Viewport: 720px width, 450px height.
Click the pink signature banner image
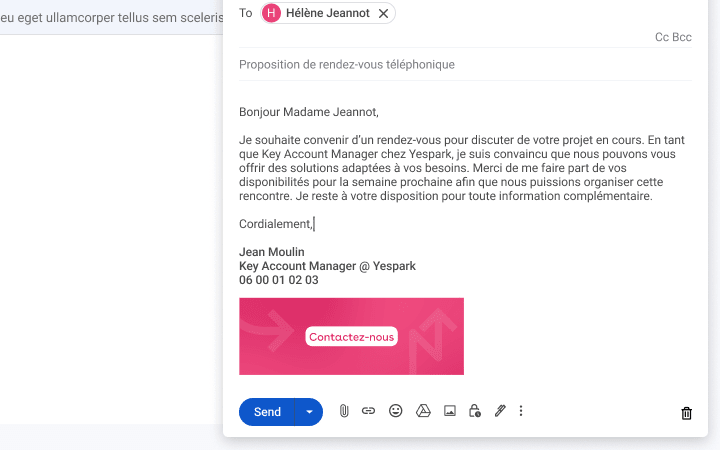point(351,336)
